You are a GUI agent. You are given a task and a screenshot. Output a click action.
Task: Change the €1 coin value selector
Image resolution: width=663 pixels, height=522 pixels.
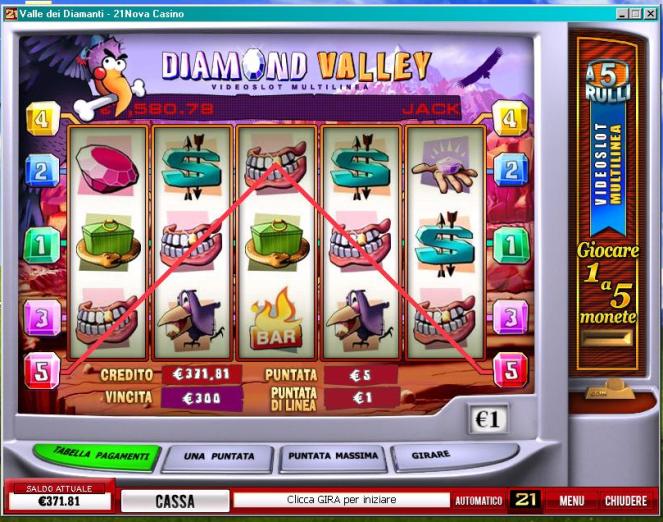tap(488, 419)
